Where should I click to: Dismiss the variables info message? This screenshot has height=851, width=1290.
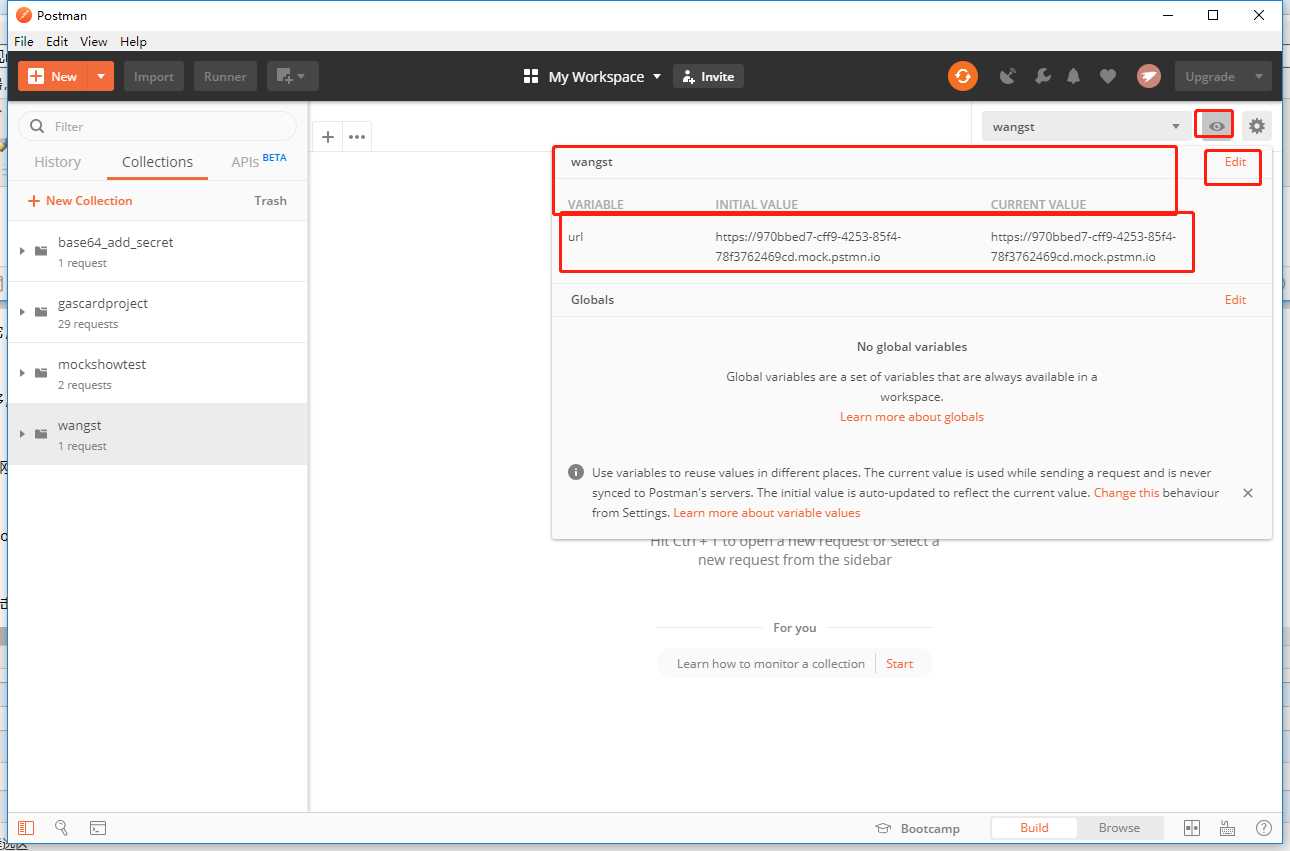click(x=1247, y=493)
